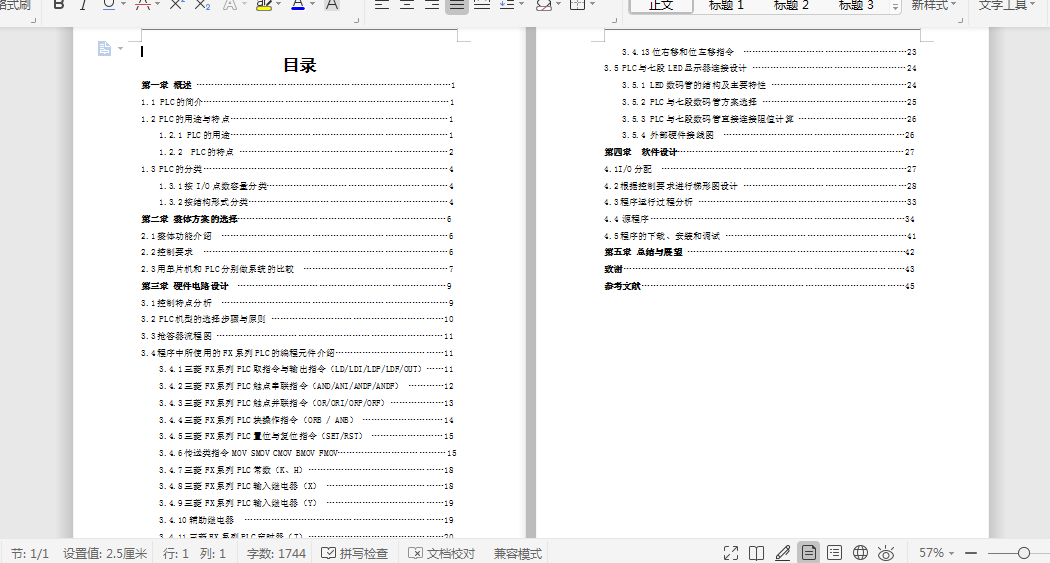Open font group dialog launcher
Viewport: 1050px width, 563px height.
pos(356,20)
